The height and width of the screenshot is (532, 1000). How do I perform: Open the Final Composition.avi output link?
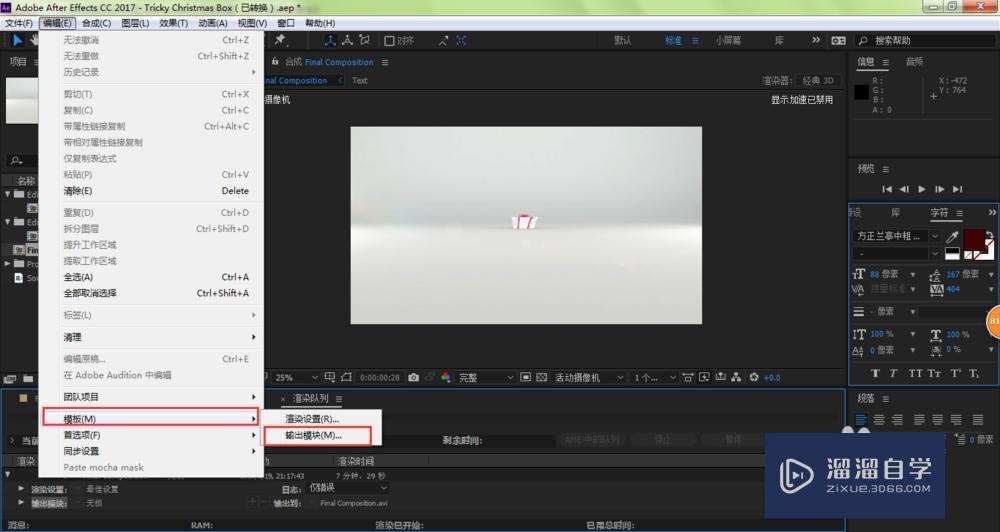pos(354,503)
